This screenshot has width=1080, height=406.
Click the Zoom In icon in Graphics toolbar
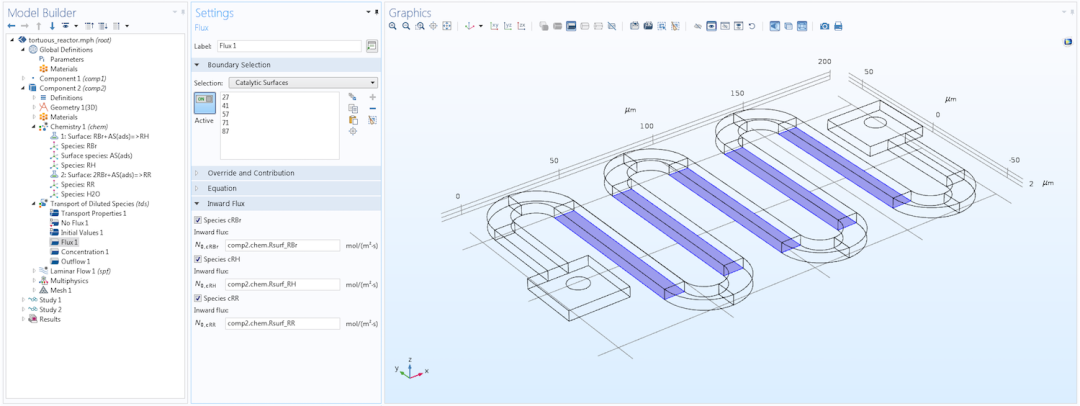(x=393, y=26)
